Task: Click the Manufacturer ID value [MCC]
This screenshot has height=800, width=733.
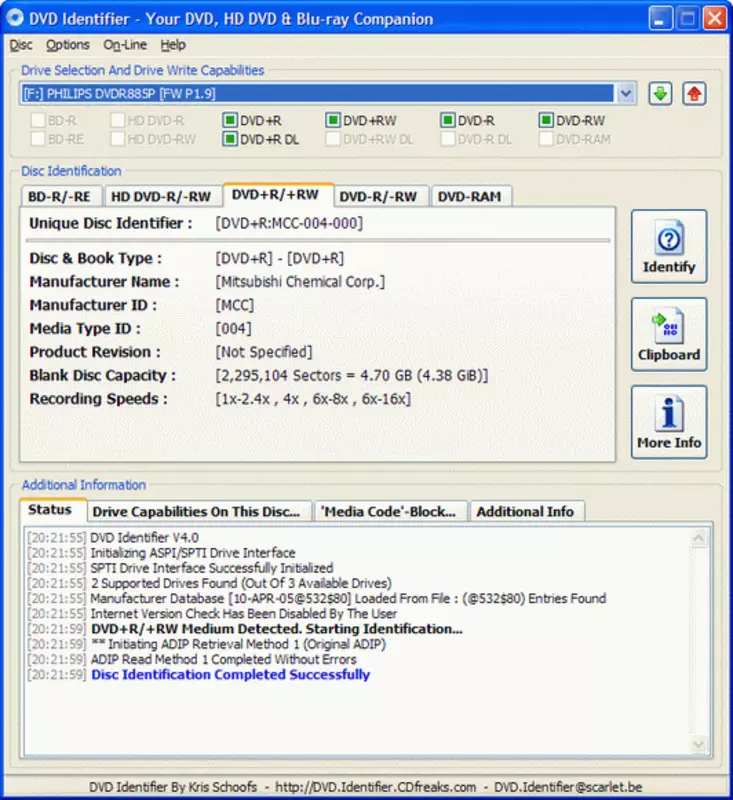Action: point(234,305)
